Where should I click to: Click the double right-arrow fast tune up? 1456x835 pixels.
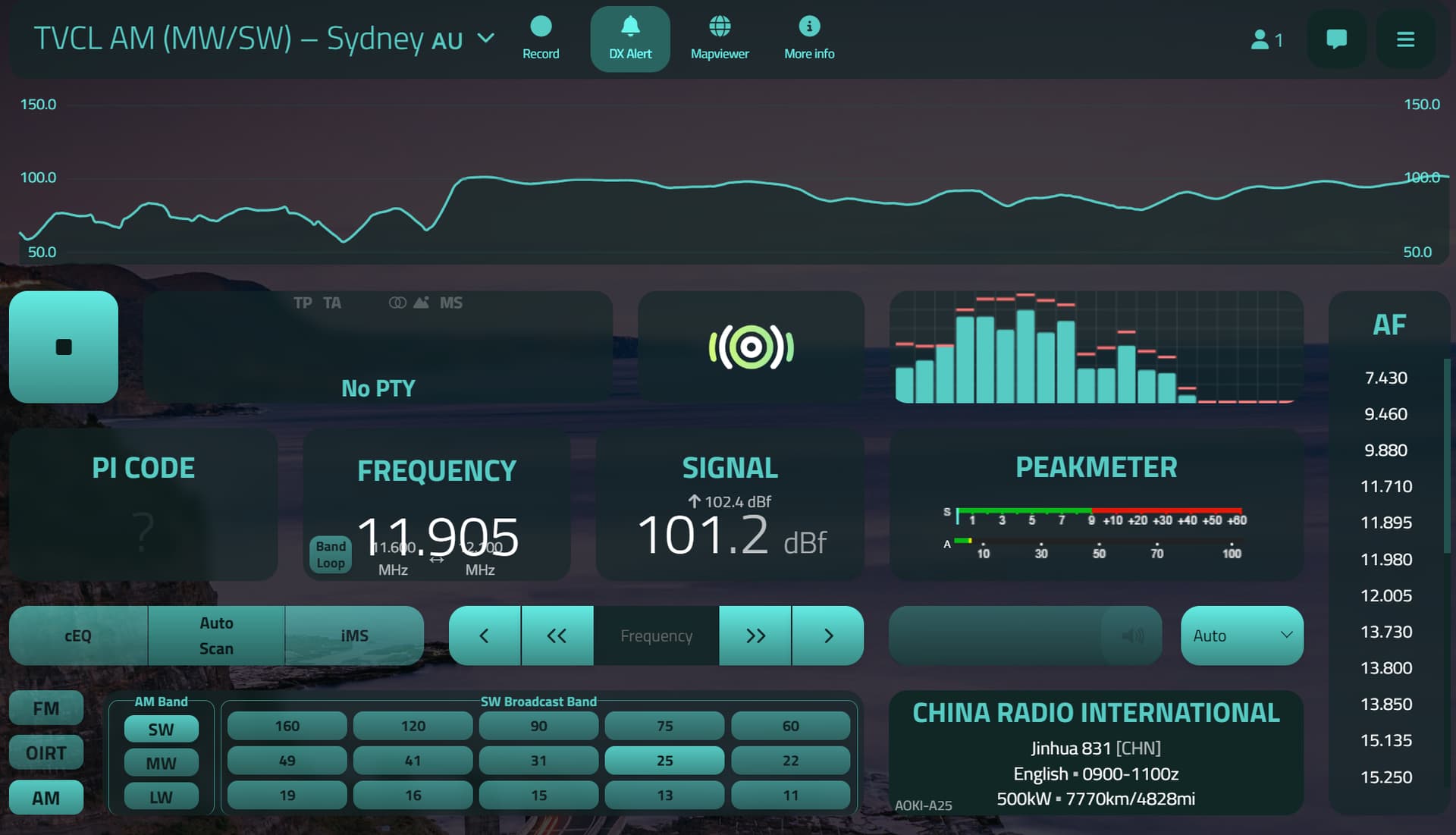755,636
